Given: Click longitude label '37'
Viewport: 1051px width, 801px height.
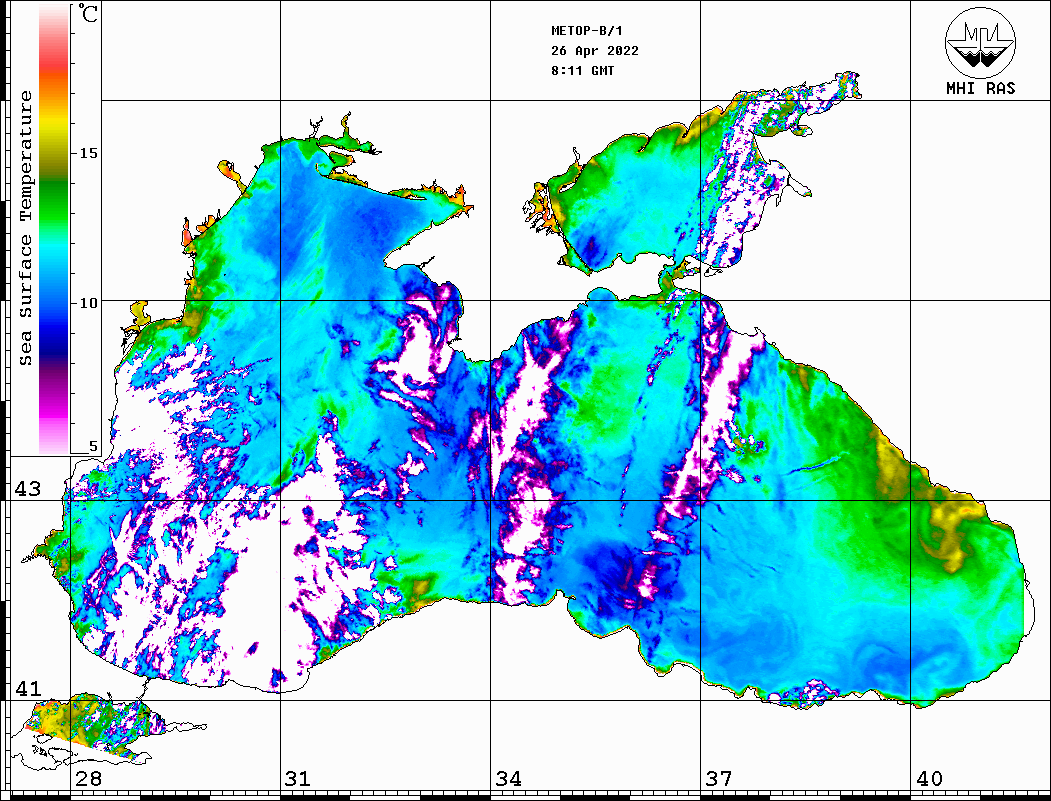Looking at the screenshot, I should coord(719,779).
